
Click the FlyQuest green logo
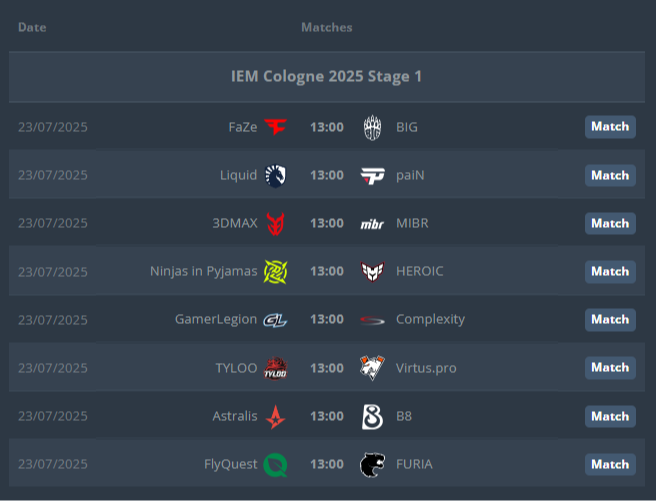[x=275, y=464]
